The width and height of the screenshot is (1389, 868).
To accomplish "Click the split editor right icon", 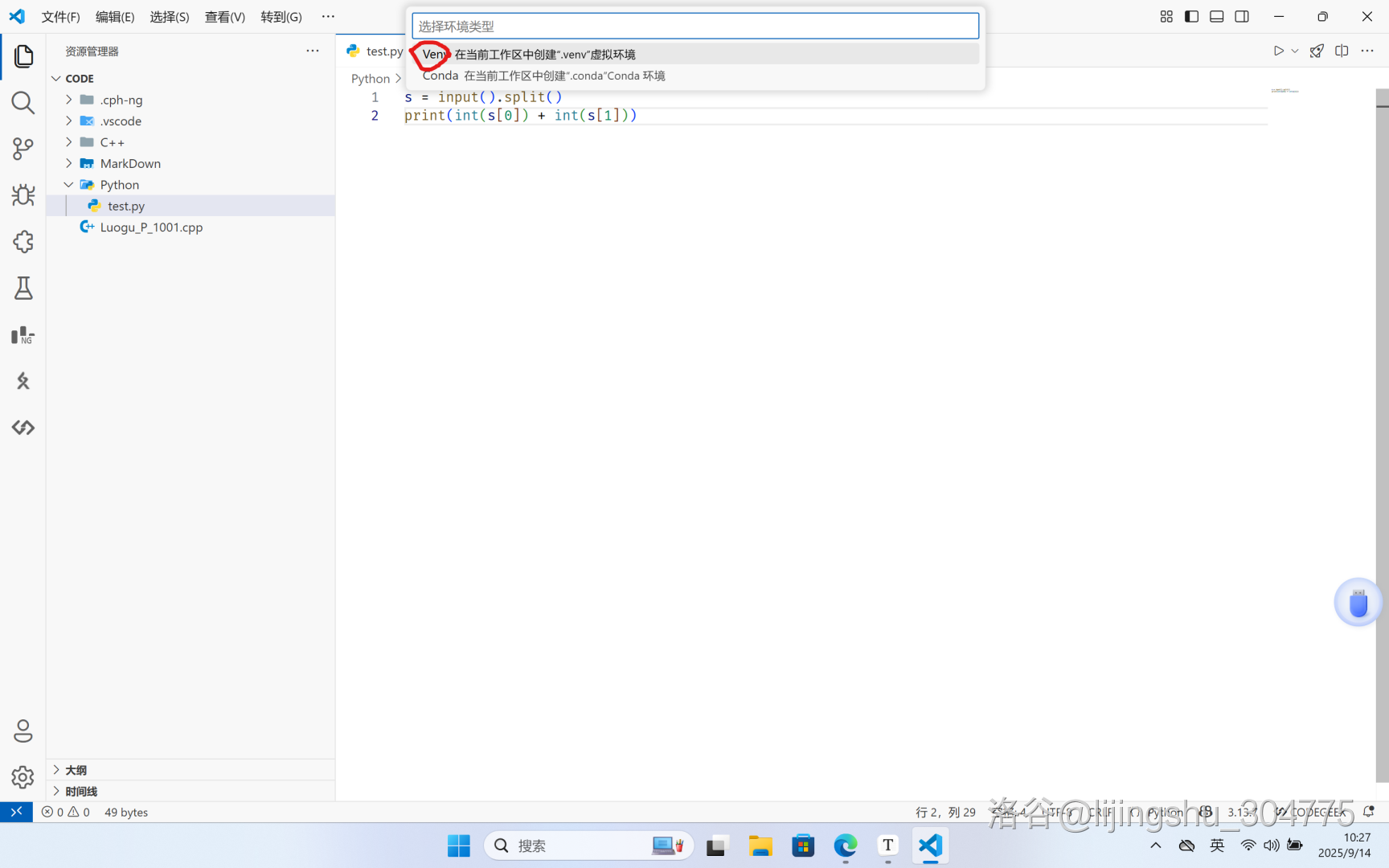I will [x=1342, y=51].
